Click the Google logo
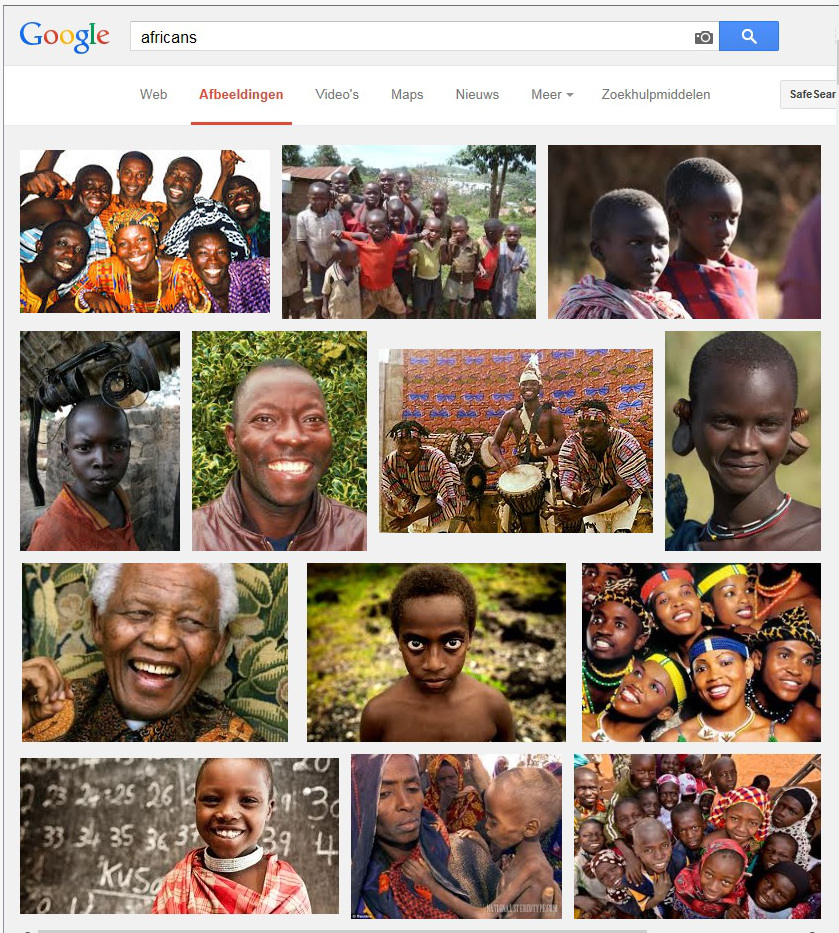This screenshot has width=839, height=933. coord(64,37)
